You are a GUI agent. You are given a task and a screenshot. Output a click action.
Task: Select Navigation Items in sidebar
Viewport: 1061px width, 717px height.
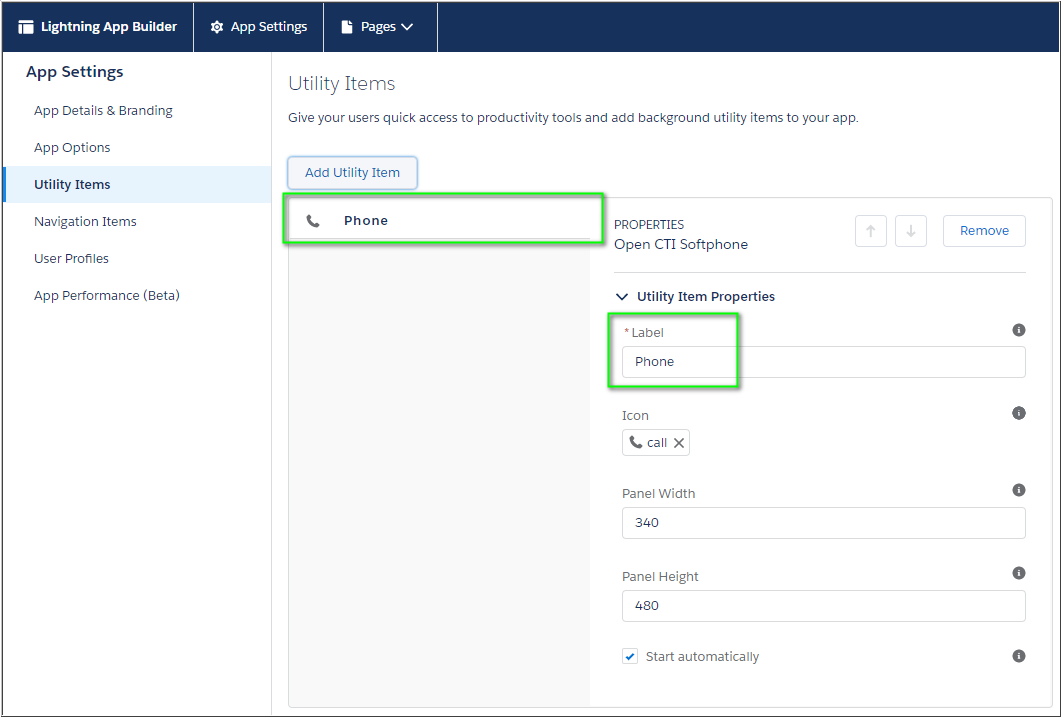[x=85, y=222]
